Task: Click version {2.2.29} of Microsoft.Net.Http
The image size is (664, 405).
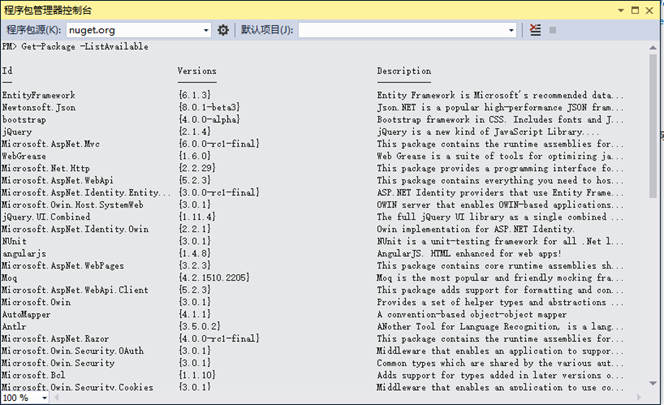Action: click(x=197, y=169)
